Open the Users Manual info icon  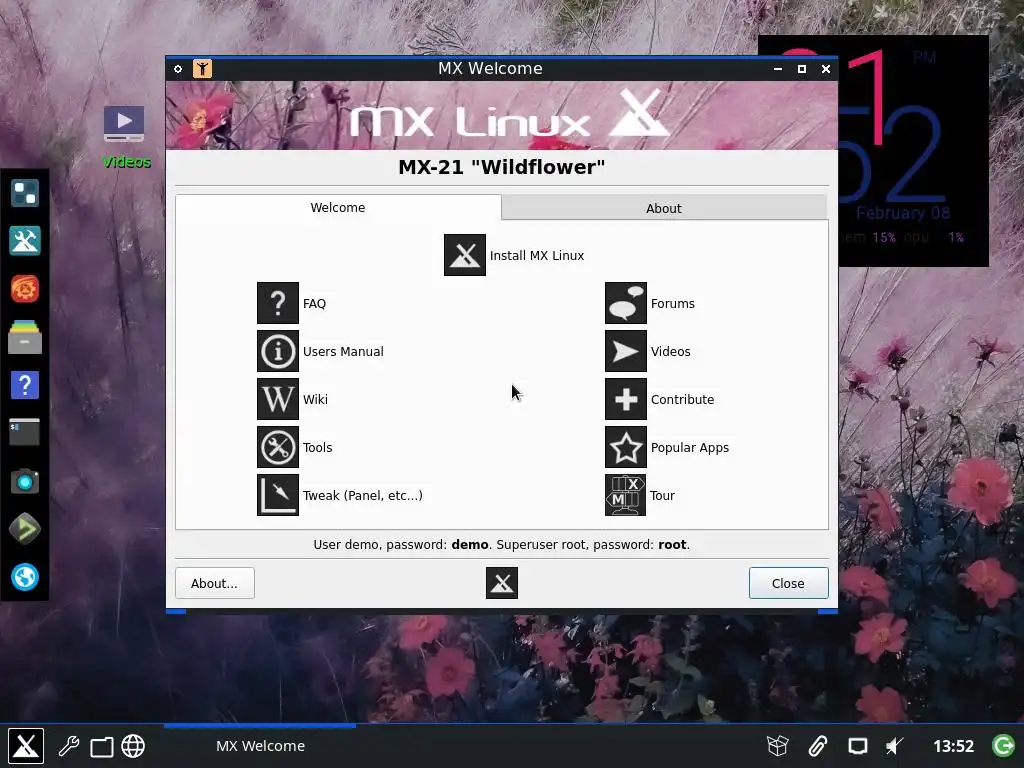point(278,351)
